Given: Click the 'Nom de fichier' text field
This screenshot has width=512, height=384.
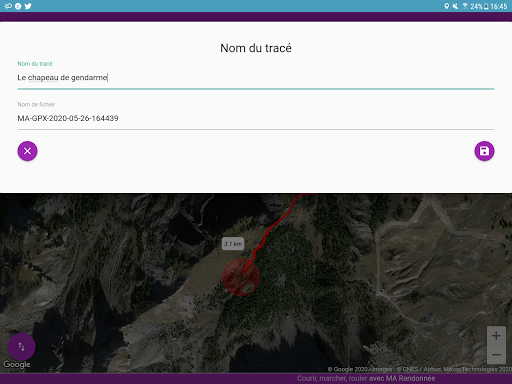Looking at the screenshot, I should pos(256,118).
